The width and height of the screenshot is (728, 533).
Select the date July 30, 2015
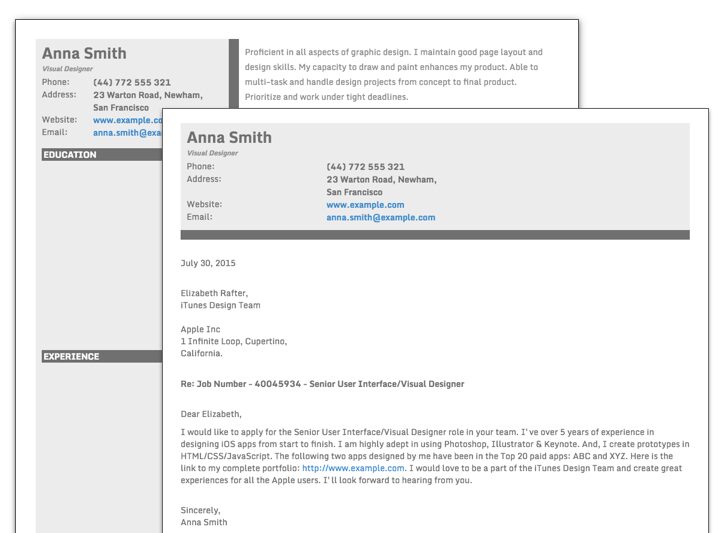click(208, 263)
